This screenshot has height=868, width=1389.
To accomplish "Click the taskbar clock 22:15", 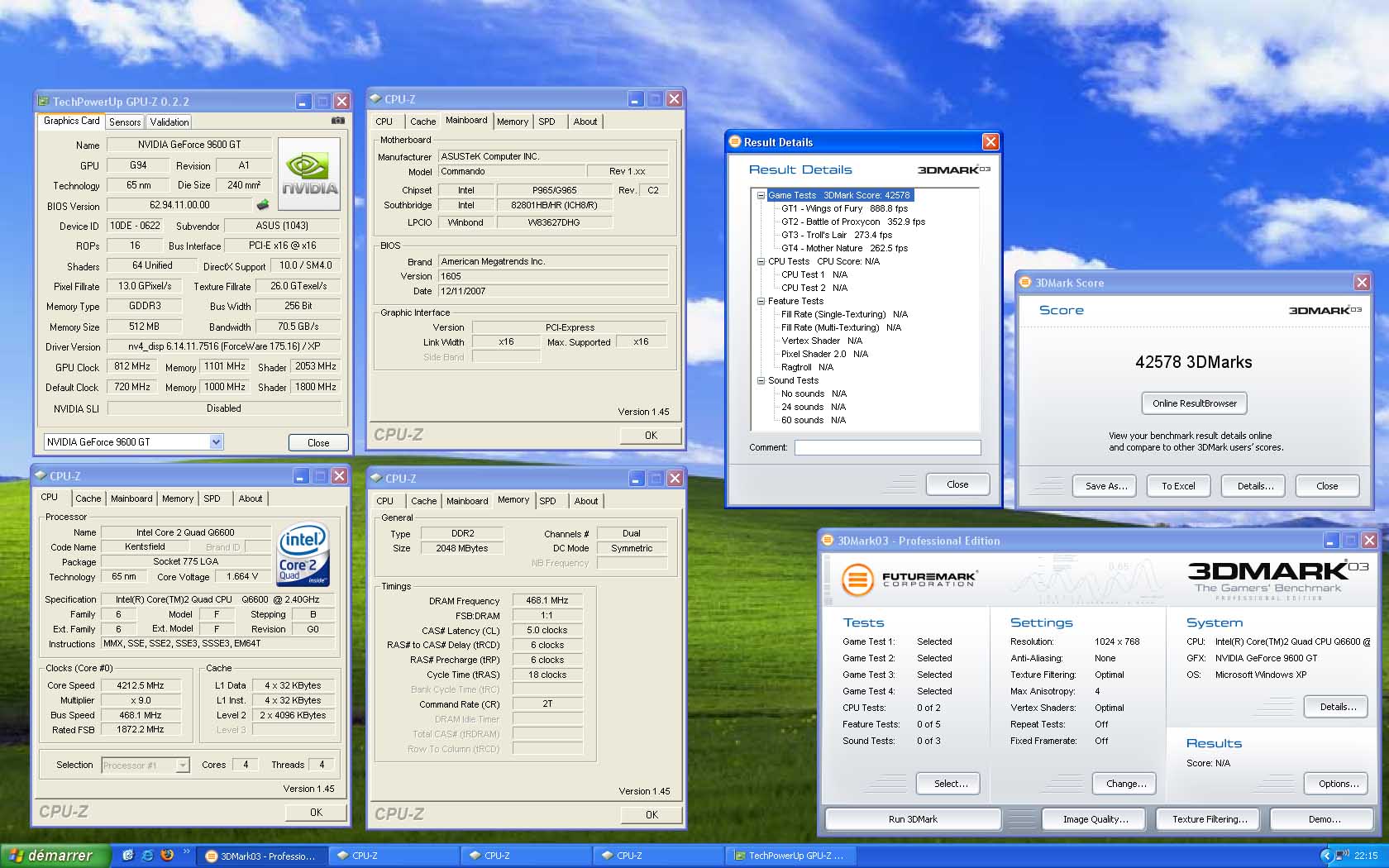I will (x=1366, y=856).
